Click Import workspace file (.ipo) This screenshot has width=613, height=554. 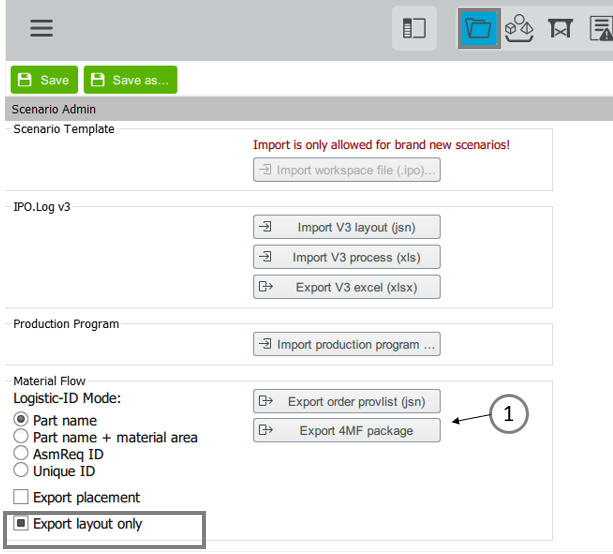pos(347,170)
